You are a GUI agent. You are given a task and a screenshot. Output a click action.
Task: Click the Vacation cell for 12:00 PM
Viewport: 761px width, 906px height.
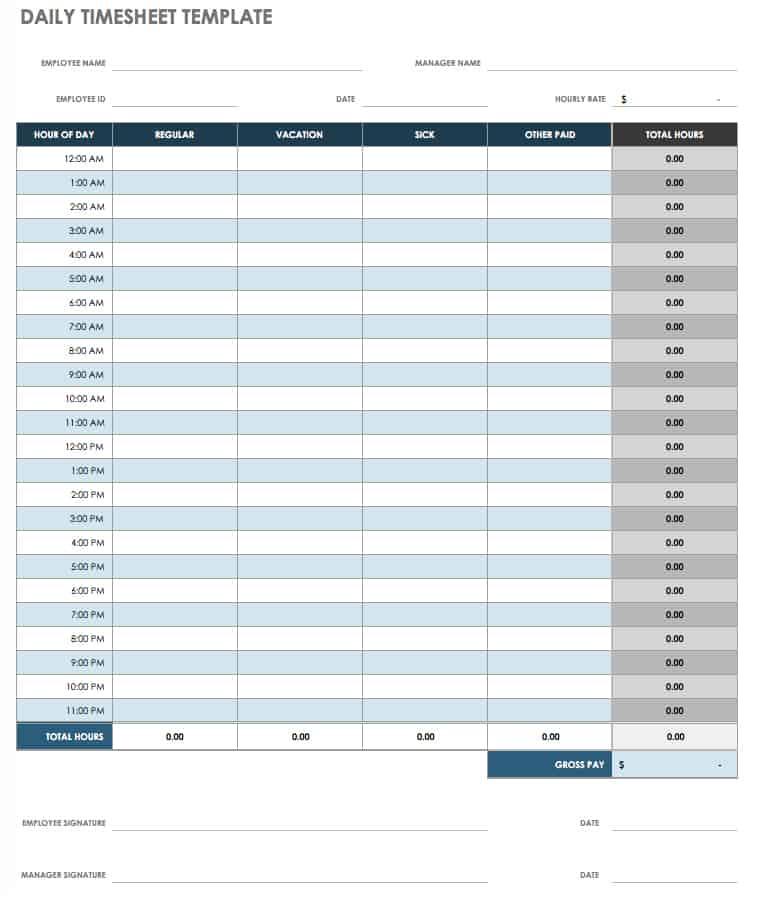pos(300,447)
